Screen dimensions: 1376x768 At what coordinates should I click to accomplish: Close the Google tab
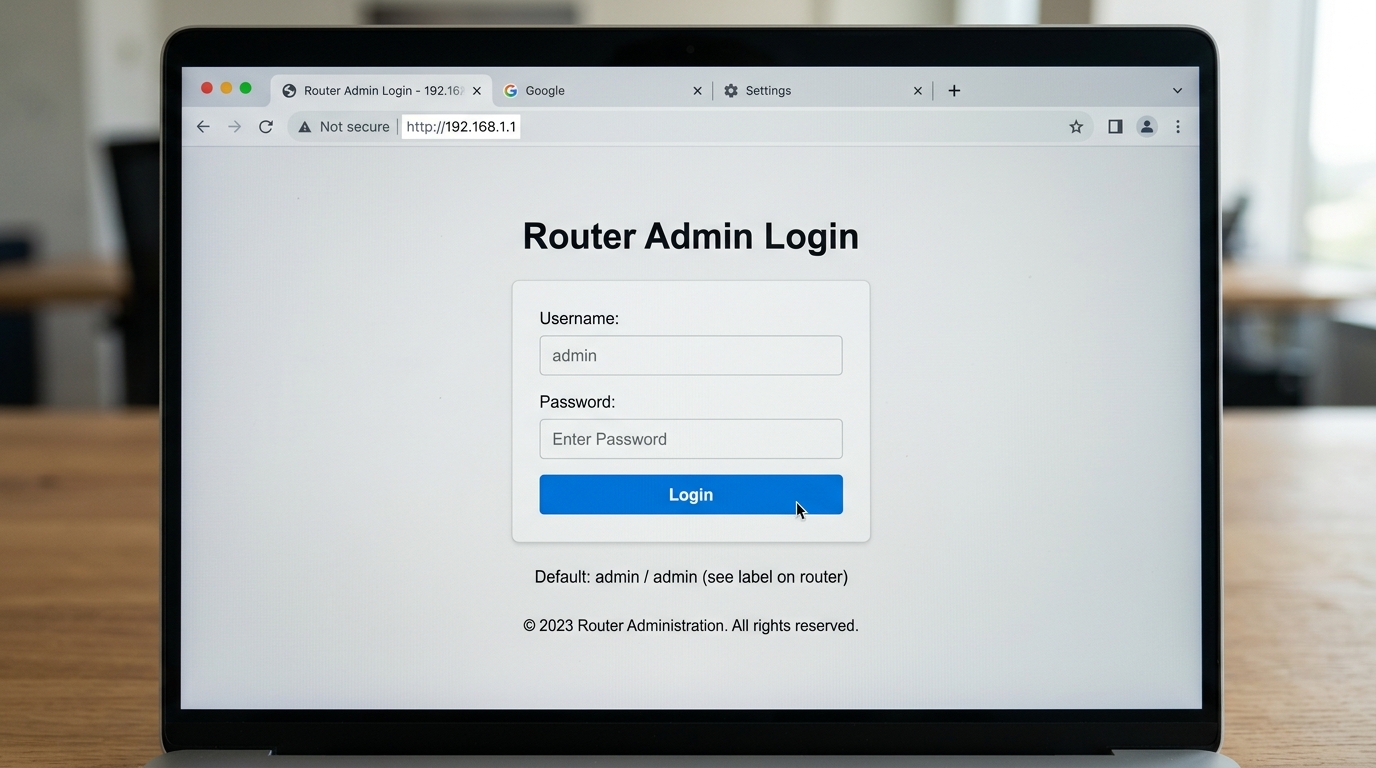697,90
